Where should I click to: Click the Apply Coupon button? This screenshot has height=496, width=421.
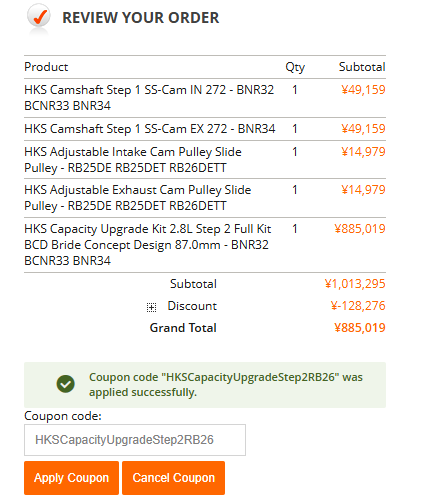71,478
